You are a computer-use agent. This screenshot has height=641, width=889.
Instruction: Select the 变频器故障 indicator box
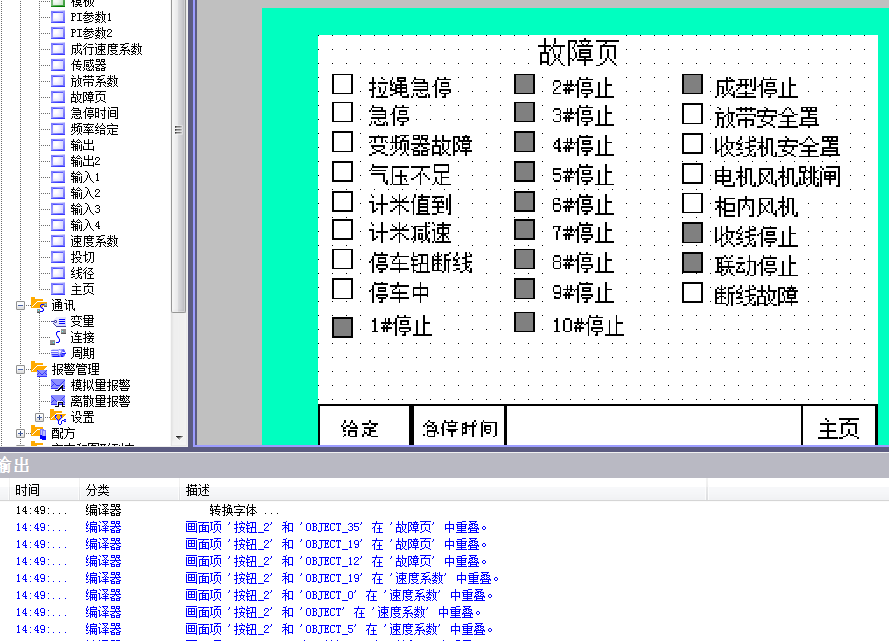343,142
